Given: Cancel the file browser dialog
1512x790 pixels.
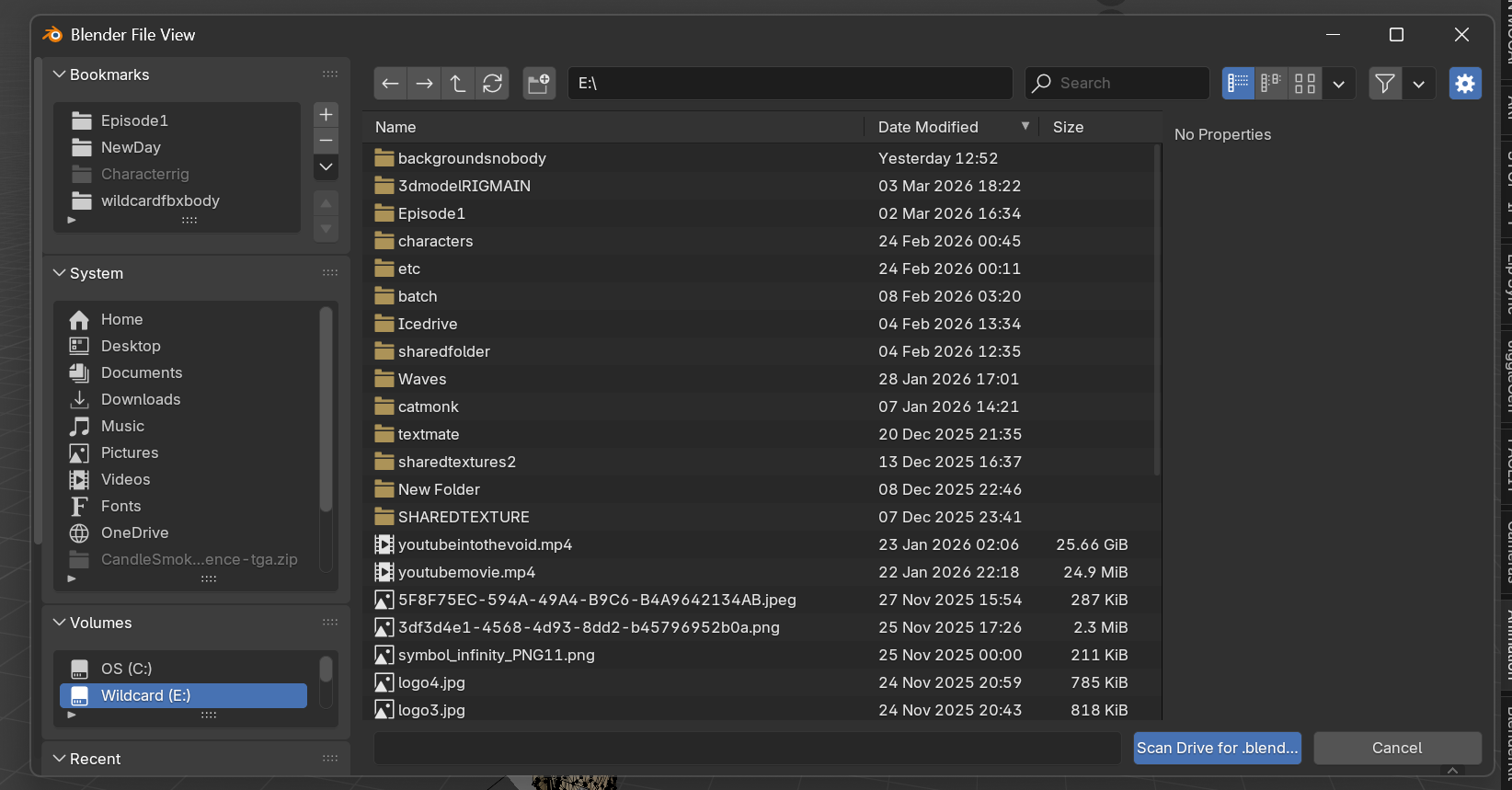Looking at the screenshot, I should pos(1397,748).
